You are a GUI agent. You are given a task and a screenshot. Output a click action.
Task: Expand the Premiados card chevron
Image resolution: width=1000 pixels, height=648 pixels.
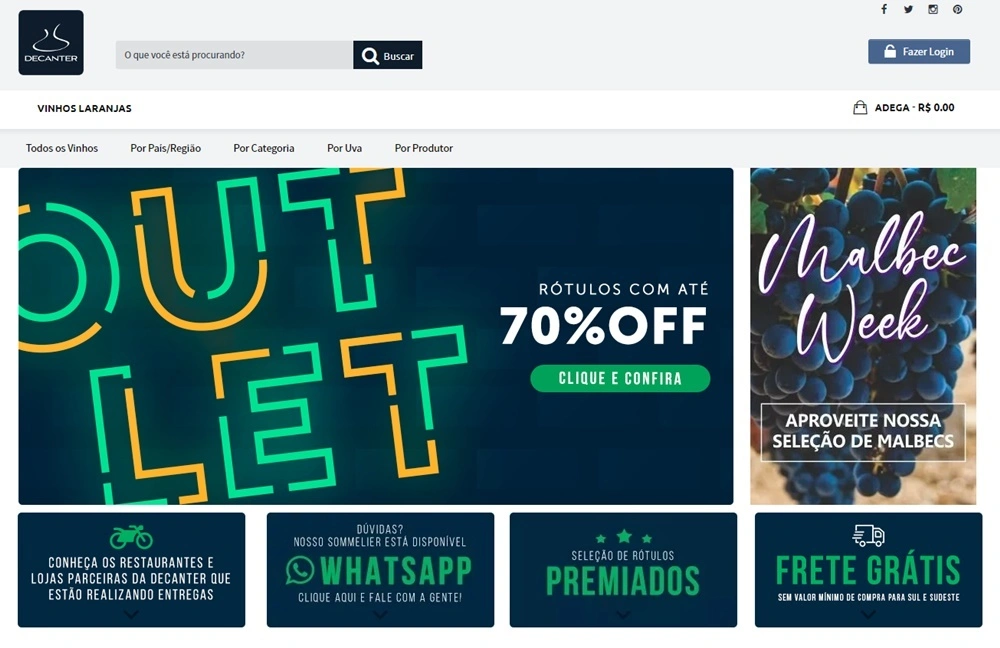pyautogui.click(x=623, y=615)
